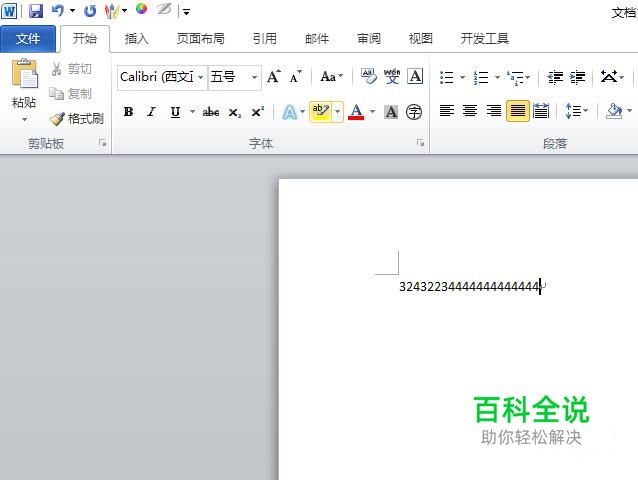Click the Character Border icon
This screenshot has width=638, height=480.
click(415, 76)
